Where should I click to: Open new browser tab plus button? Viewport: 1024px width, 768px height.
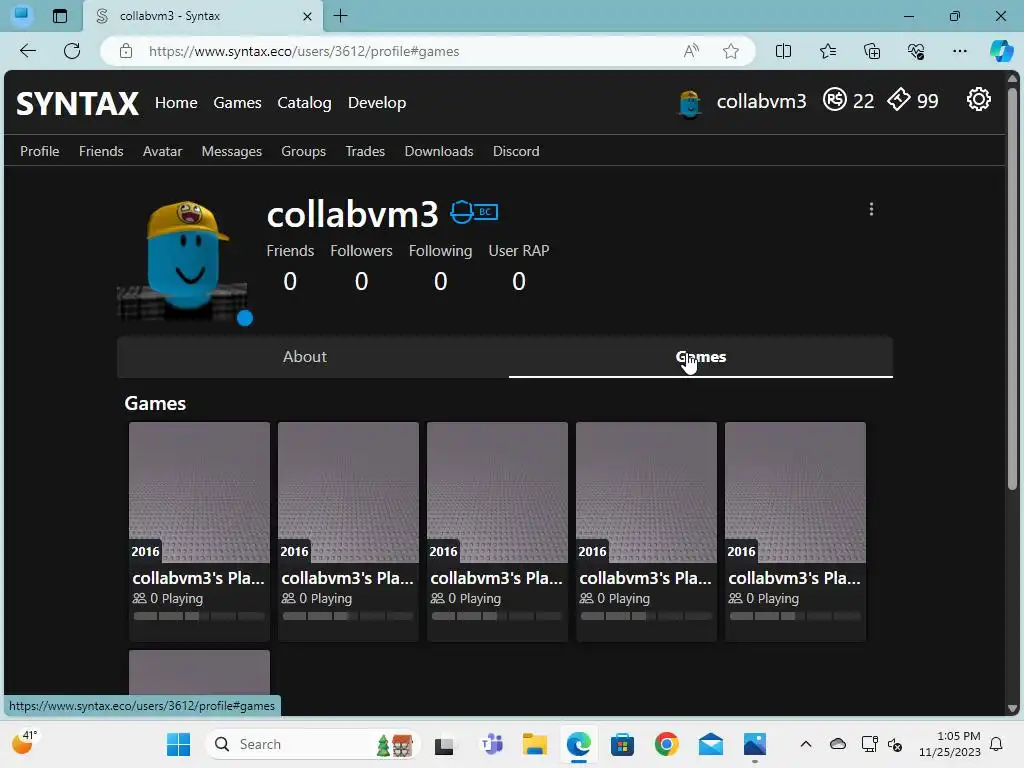pos(340,16)
